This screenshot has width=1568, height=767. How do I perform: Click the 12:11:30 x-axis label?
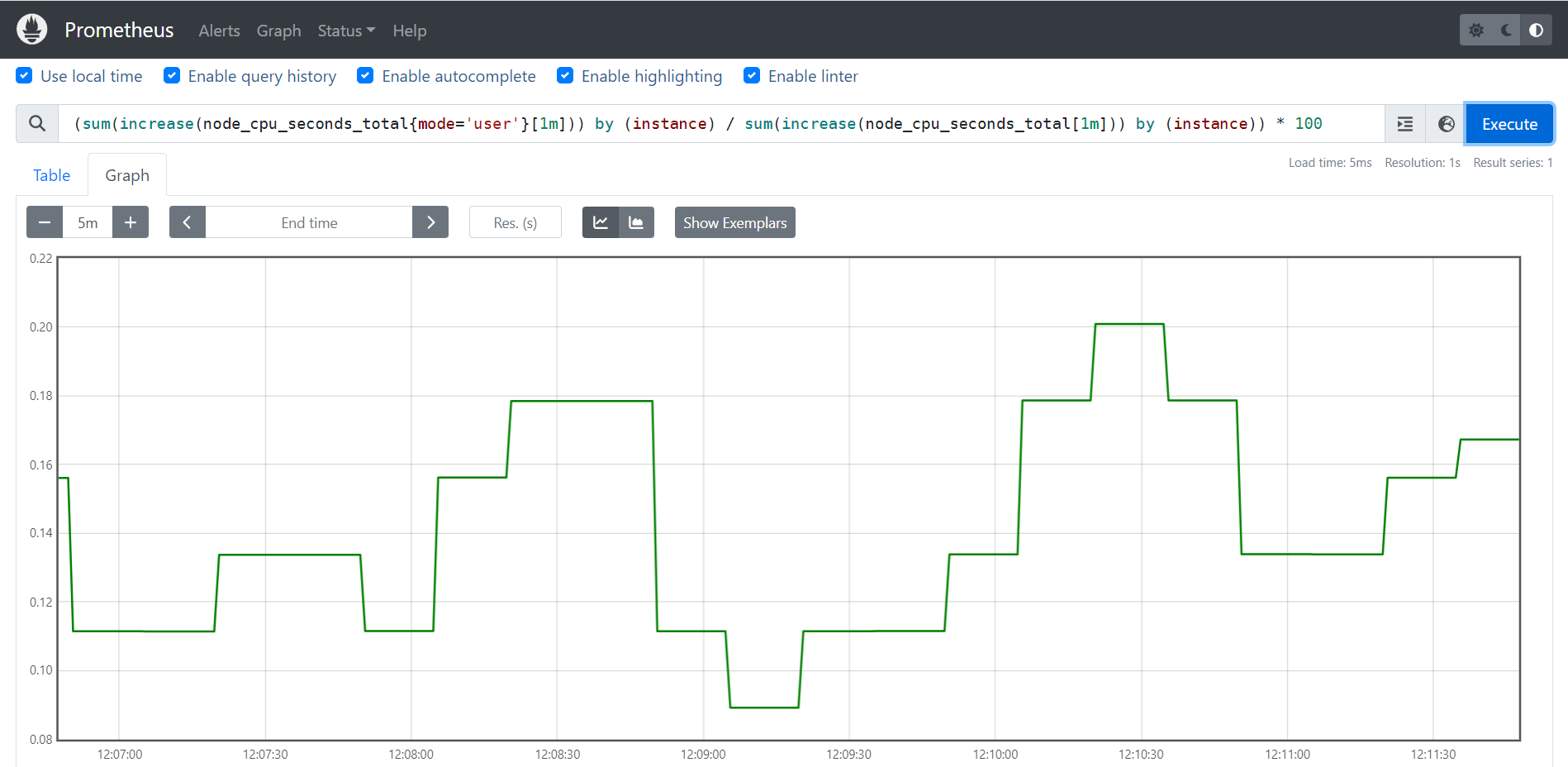(x=1433, y=754)
